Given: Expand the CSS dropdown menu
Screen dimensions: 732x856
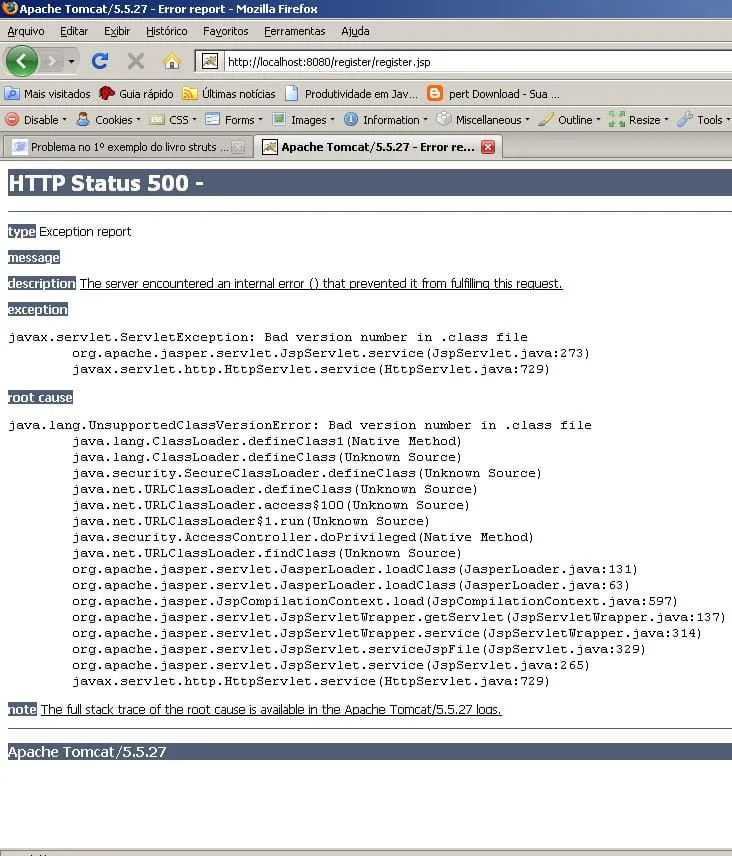Looking at the screenshot, I should point(194,119).
